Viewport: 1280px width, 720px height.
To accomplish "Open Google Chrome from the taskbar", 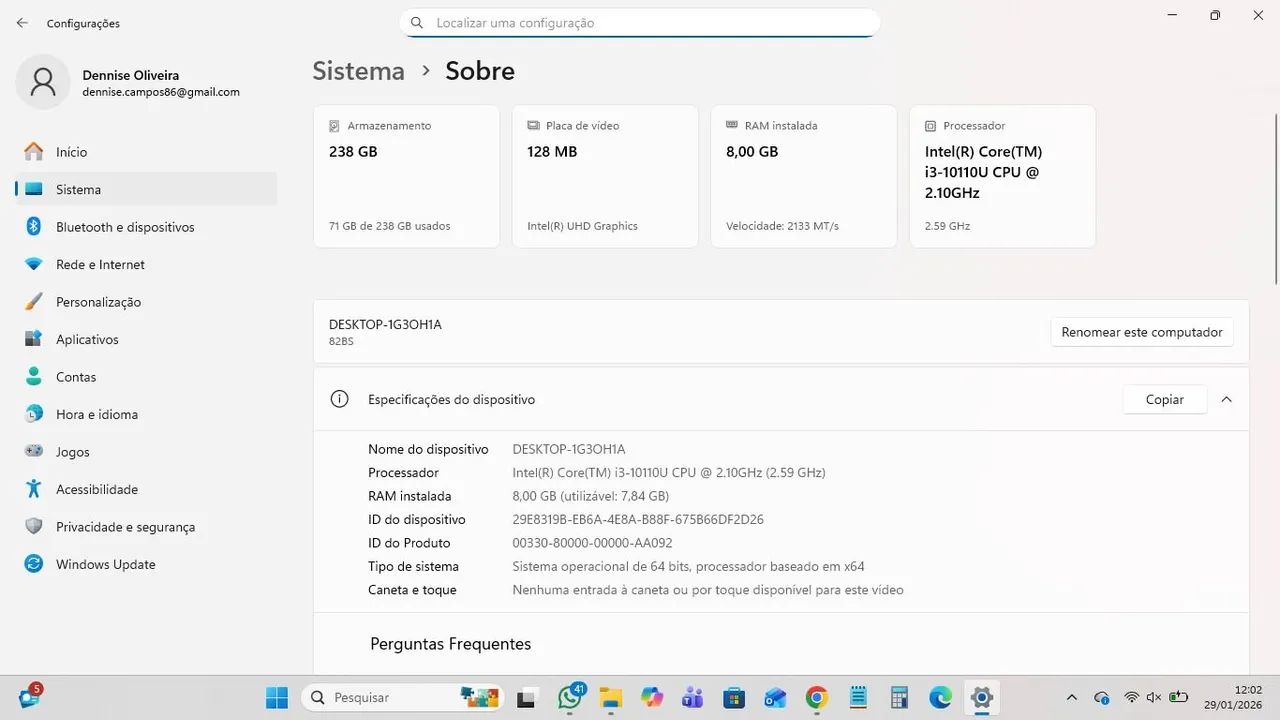I will (x=816, y=697).
